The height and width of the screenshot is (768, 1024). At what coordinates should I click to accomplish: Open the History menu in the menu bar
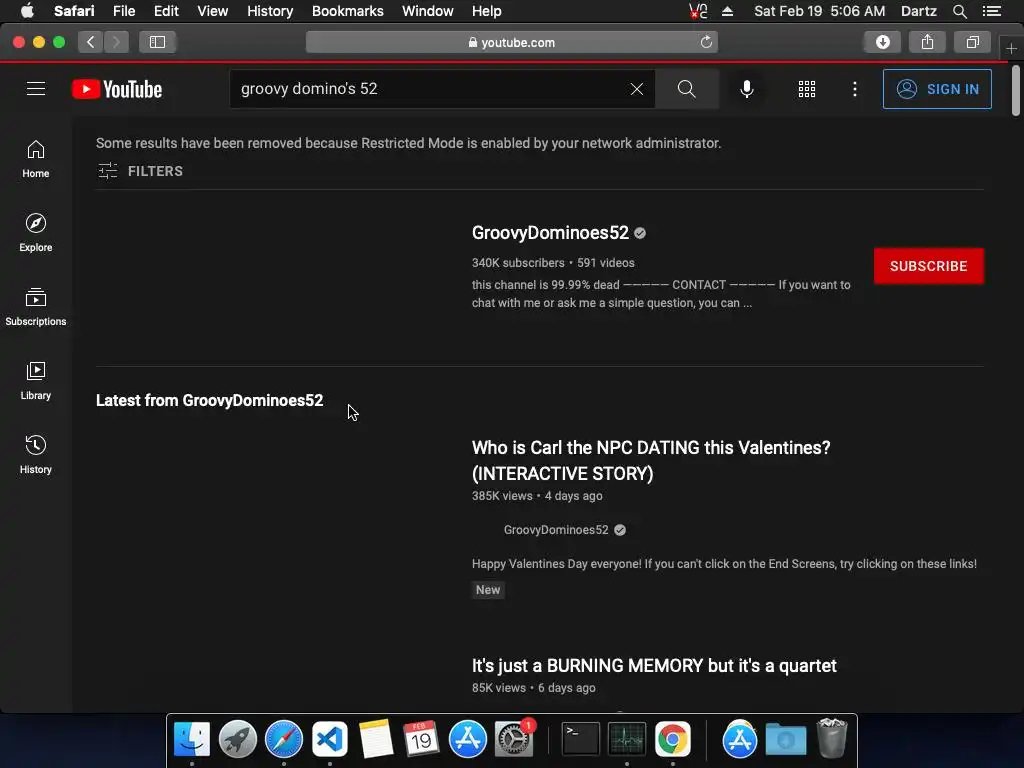[270, 11]
